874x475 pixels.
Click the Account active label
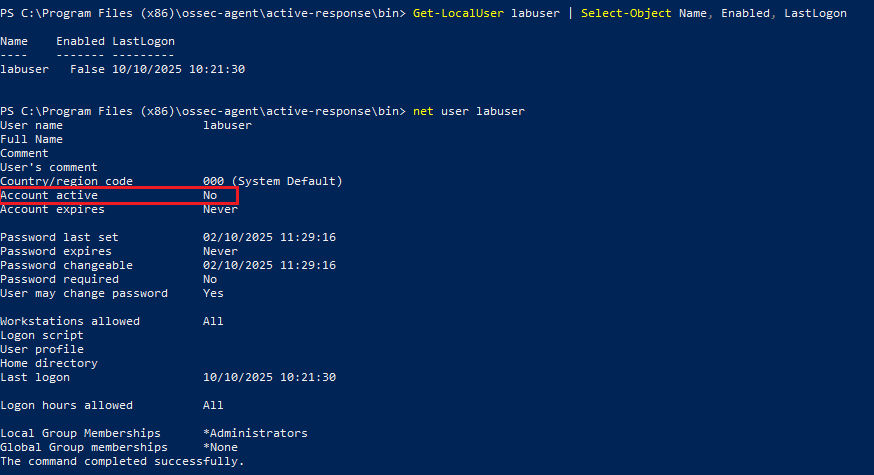tap(49, 195)
